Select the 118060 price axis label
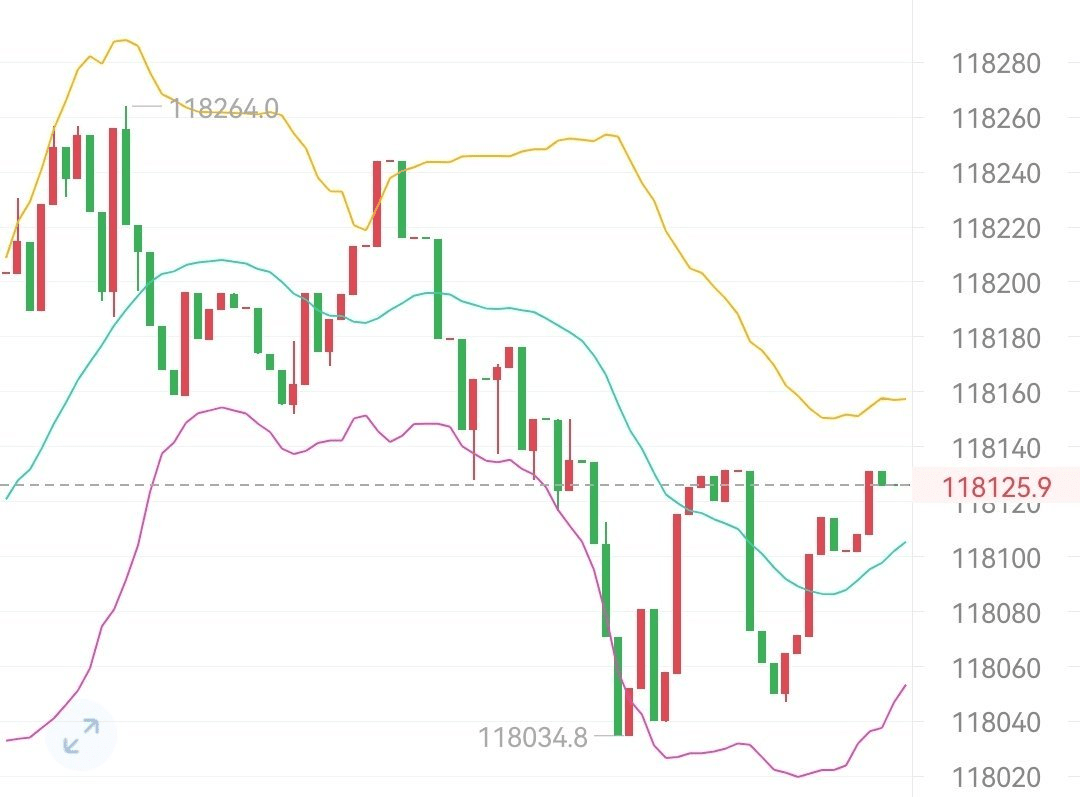This screenshot has height=797, width=1080. [996, 668]
